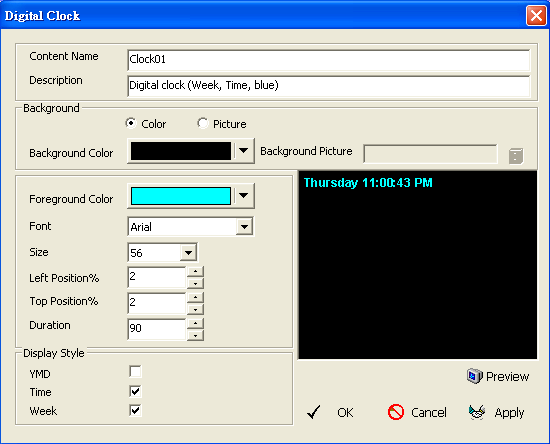
Task: Uncheck the Time display checkbox
Action: coord(135,391)
